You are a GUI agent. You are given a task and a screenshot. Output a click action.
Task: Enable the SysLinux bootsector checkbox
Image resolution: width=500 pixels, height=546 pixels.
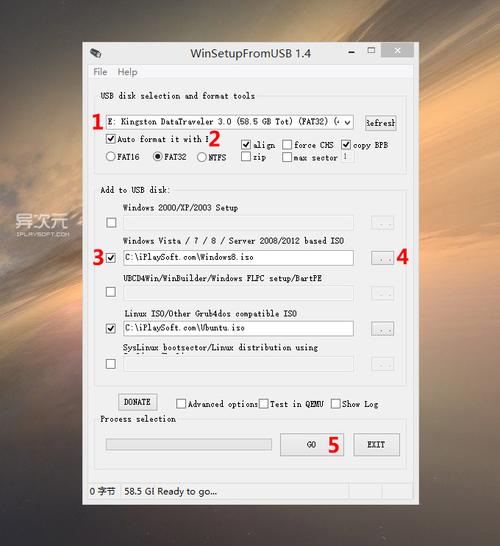pos(111,364)
